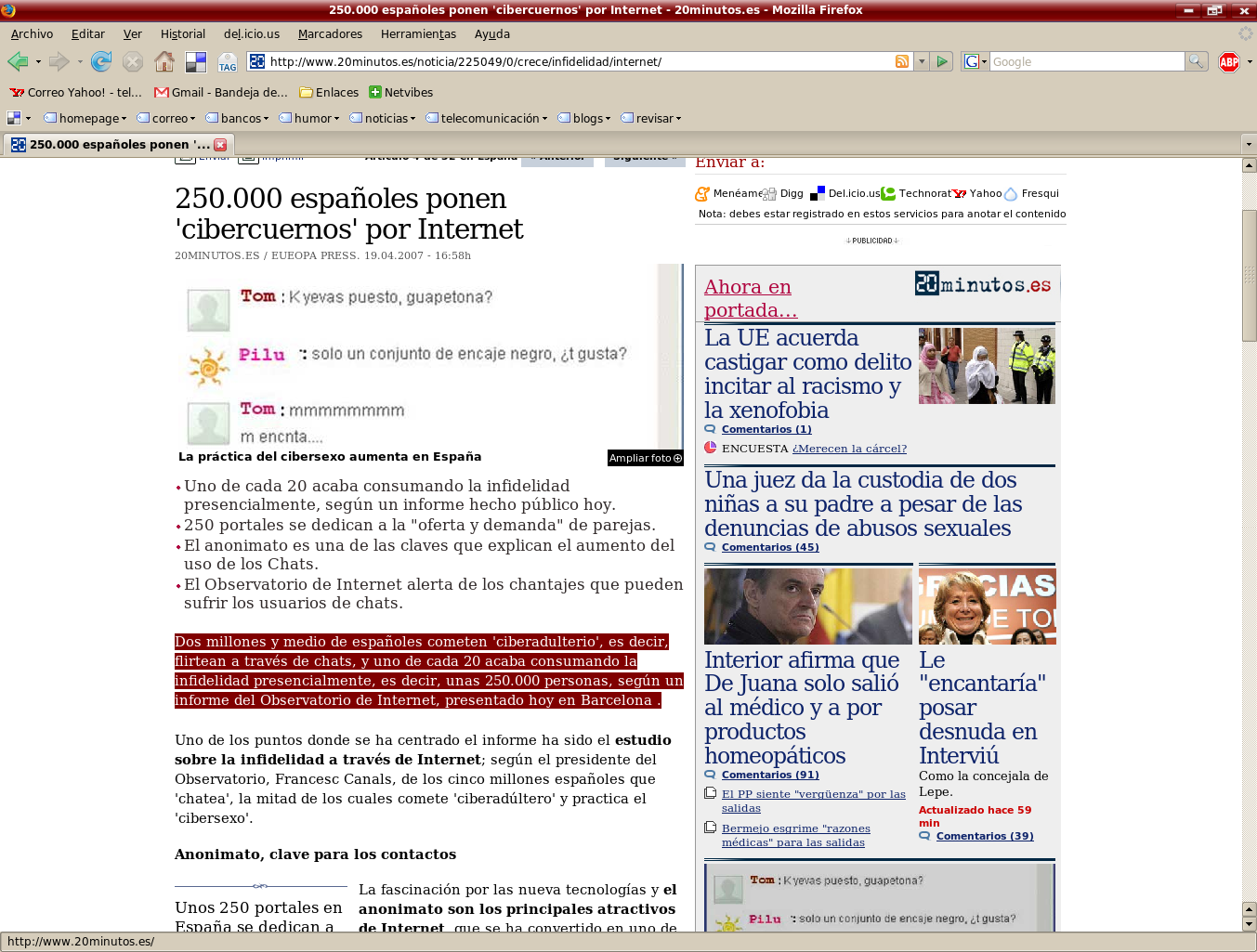Screen dimensions: 1257x952
Task: Open the Google search engine selector
Action: click(975, 62)
